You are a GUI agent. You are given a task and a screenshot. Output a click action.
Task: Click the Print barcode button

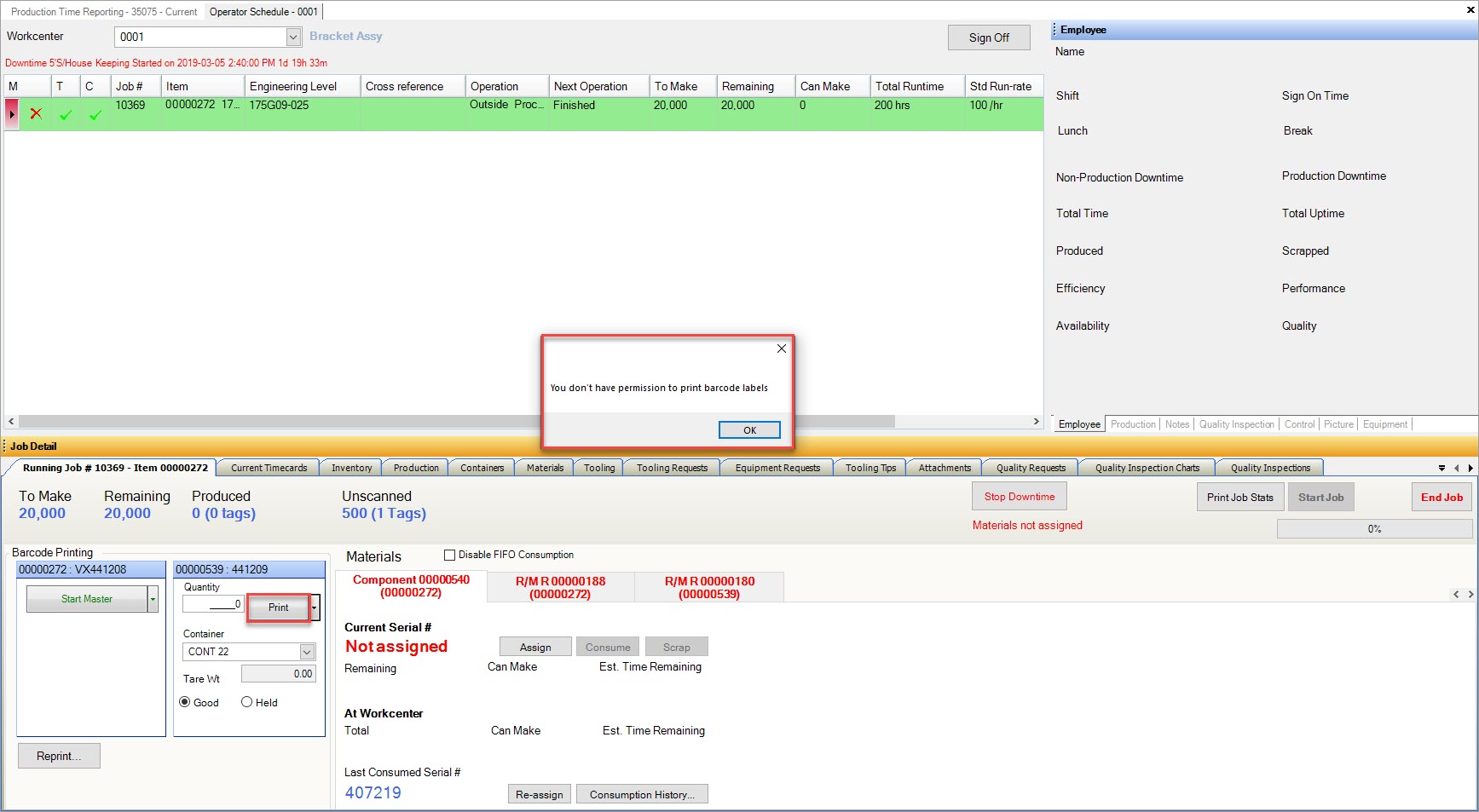(278, 608)
